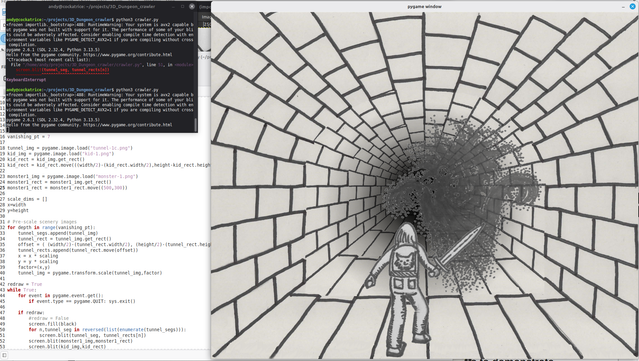Click the 'tunnel_segs.append(tunnel_img)' code line
The height and width of the screenshot is (361, 639).
point(58,233)
